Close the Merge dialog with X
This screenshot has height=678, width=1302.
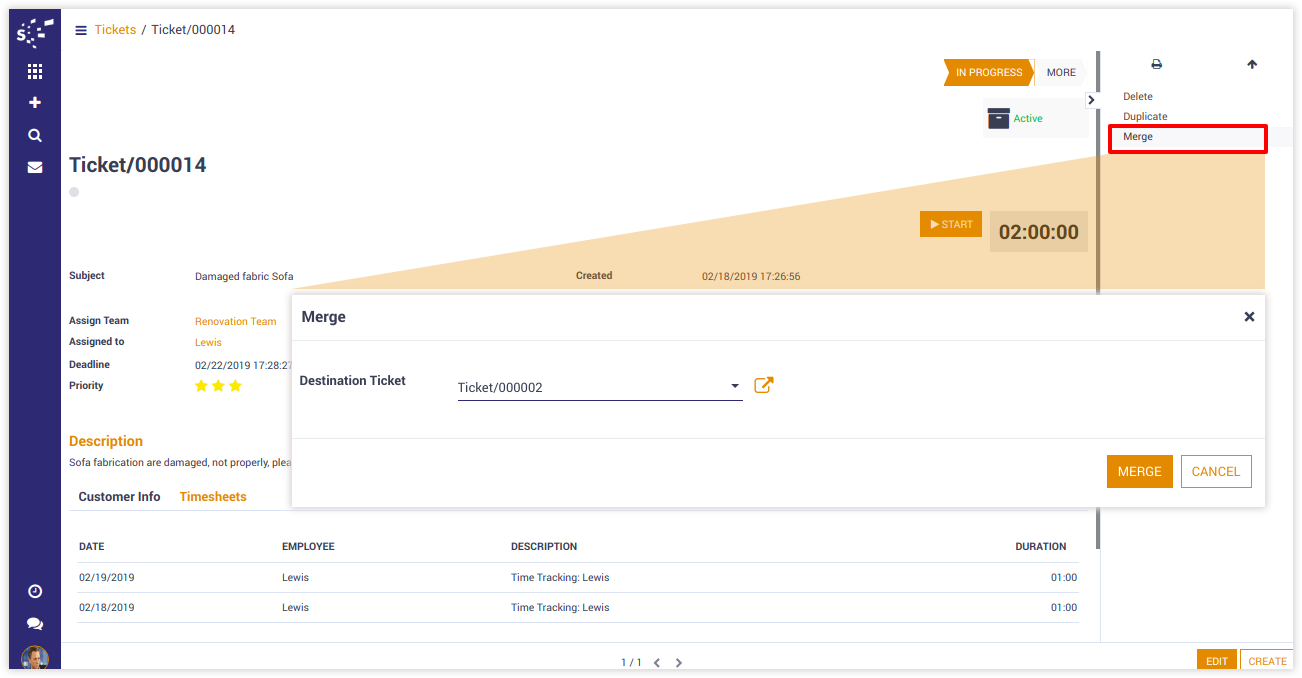click(x=1248, y=317)
